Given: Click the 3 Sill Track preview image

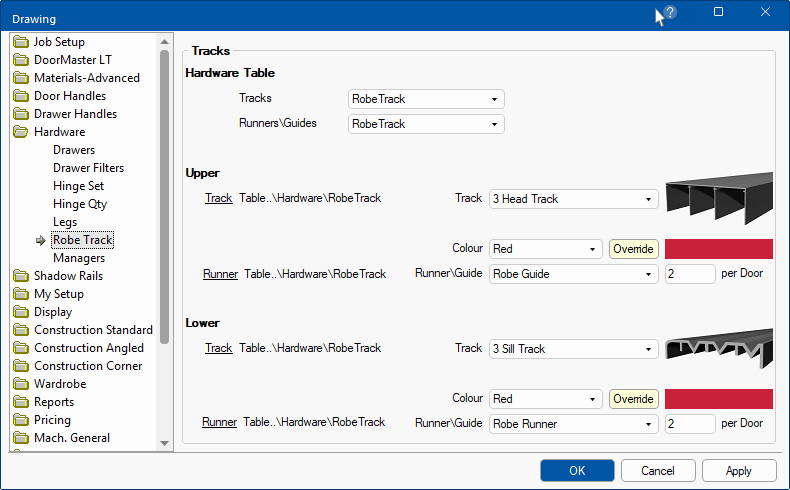Looking at the screenshot, I should 718,347.
